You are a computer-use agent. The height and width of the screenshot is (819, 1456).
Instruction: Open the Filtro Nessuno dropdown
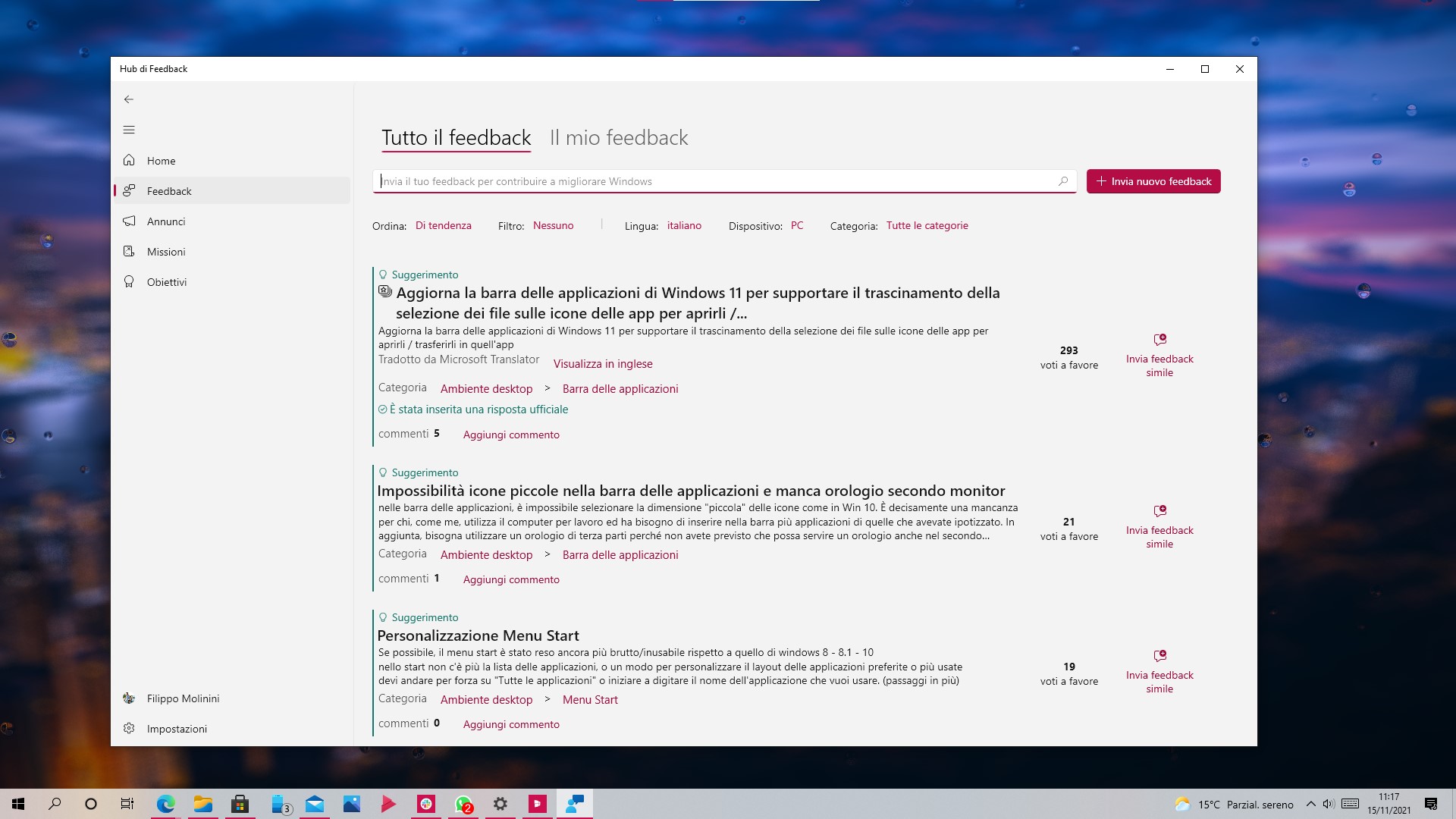pyautogui.click(x=553, y=225)
